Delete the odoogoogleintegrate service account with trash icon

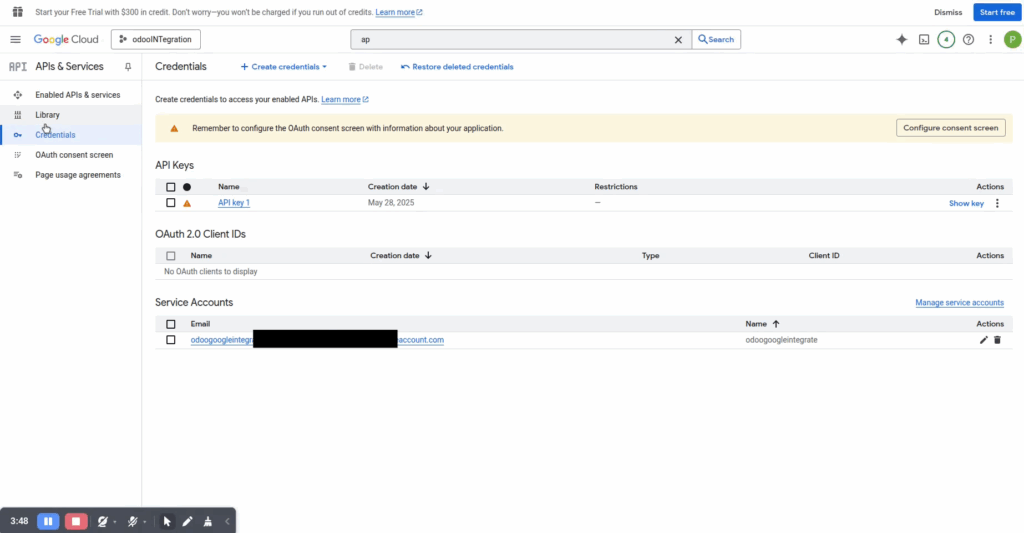tap(997, 340)
